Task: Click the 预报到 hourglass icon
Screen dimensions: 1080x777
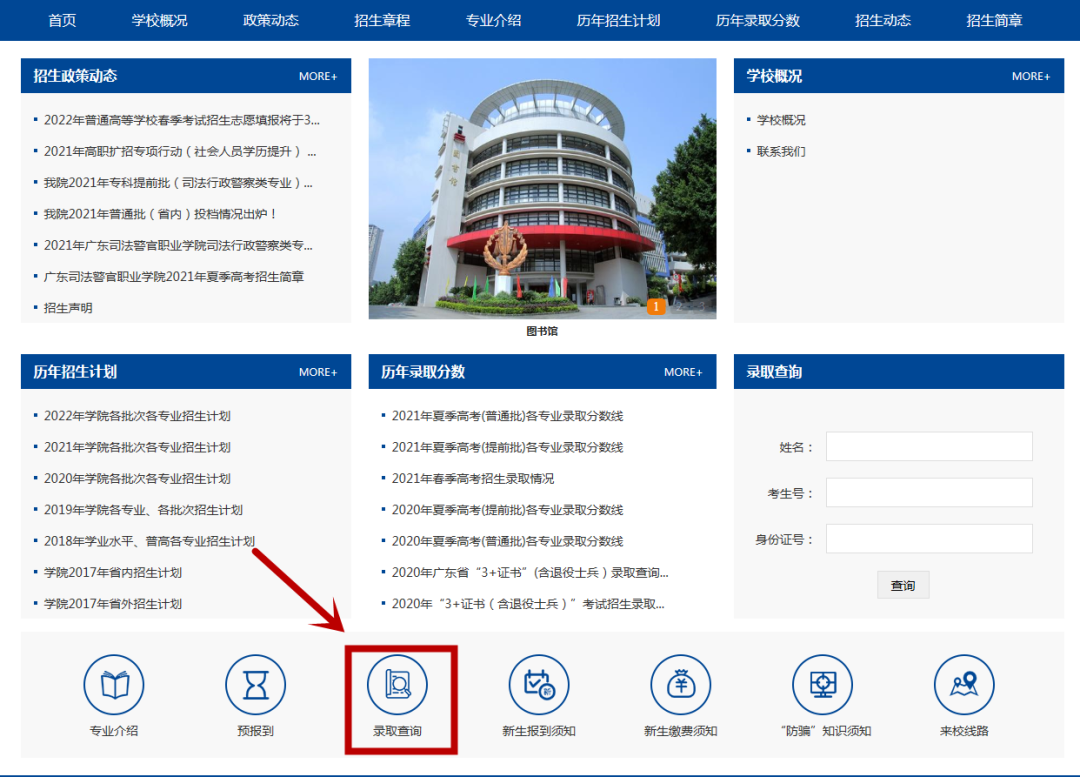Action: point(256,685)
